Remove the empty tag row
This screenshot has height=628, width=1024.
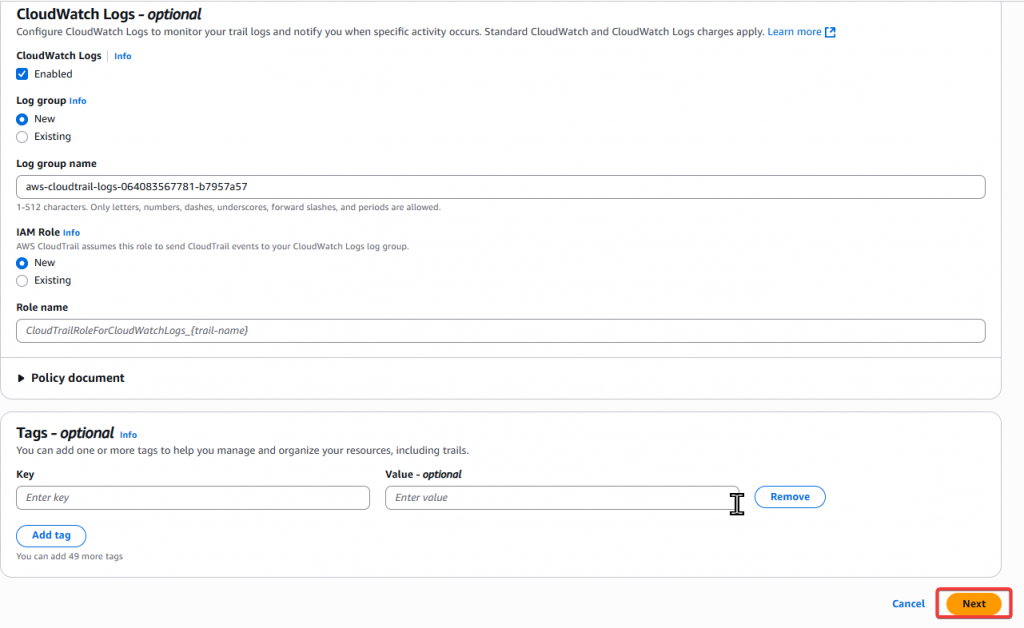[x=790, y=497]
